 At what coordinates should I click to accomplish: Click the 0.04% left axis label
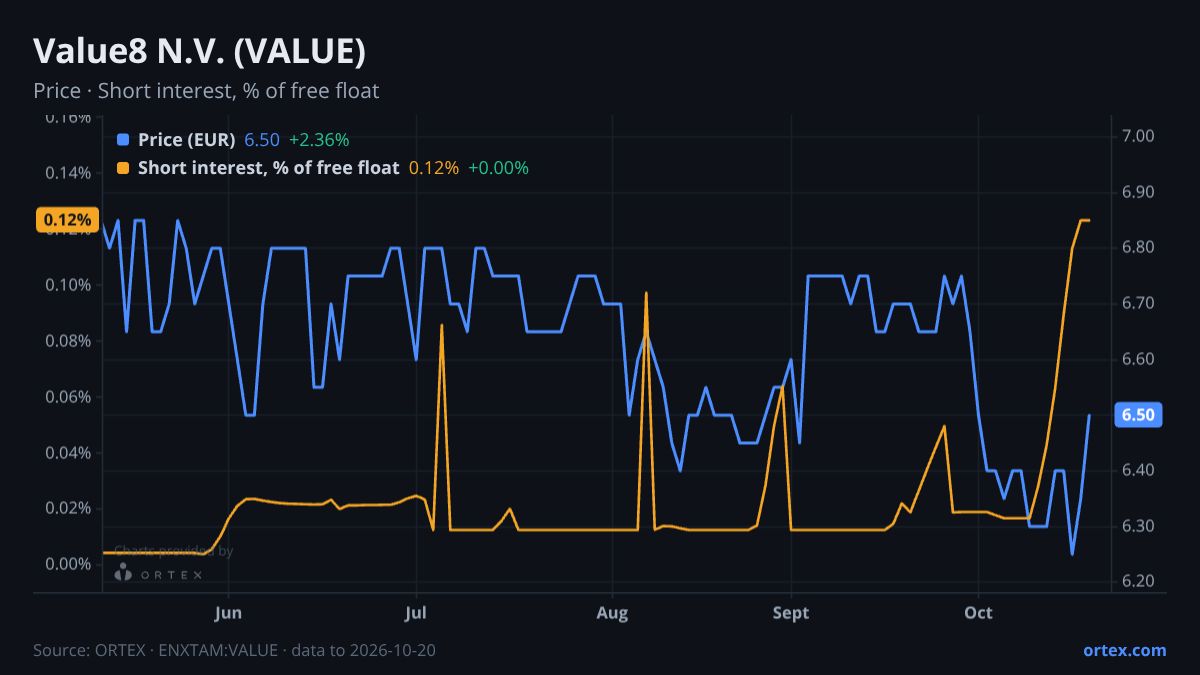point(69,453)
